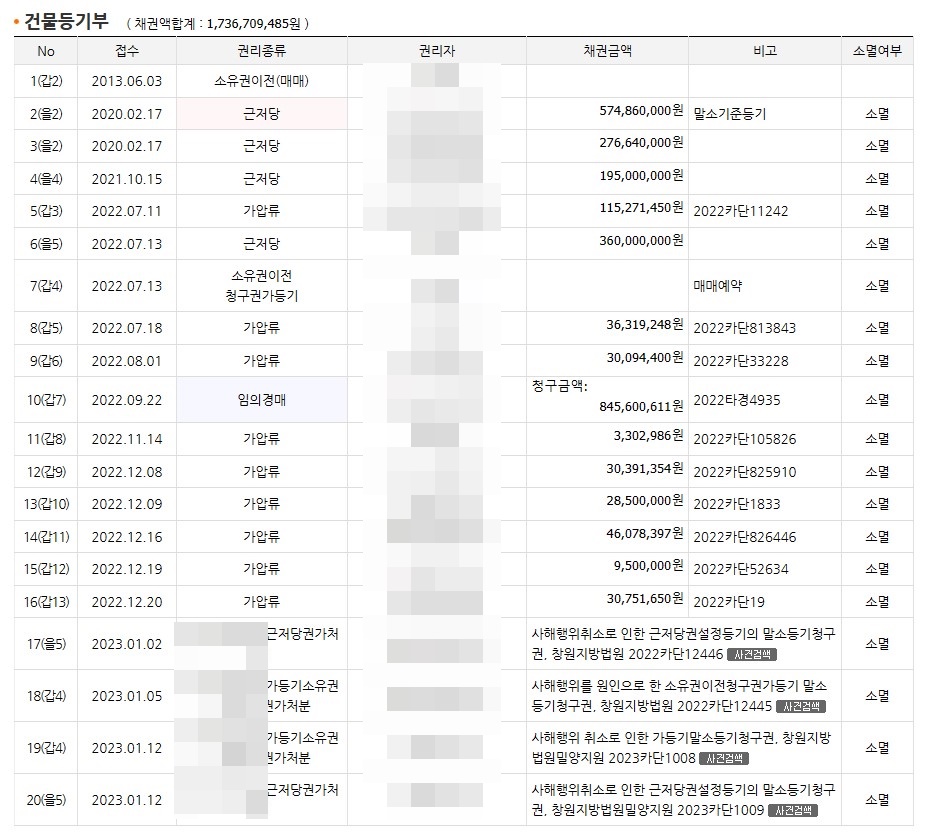This screenshot has height=832, width=925.
Task: Click case number 2022카단1833
Action: pyautogui.click(x=737, y=505)
